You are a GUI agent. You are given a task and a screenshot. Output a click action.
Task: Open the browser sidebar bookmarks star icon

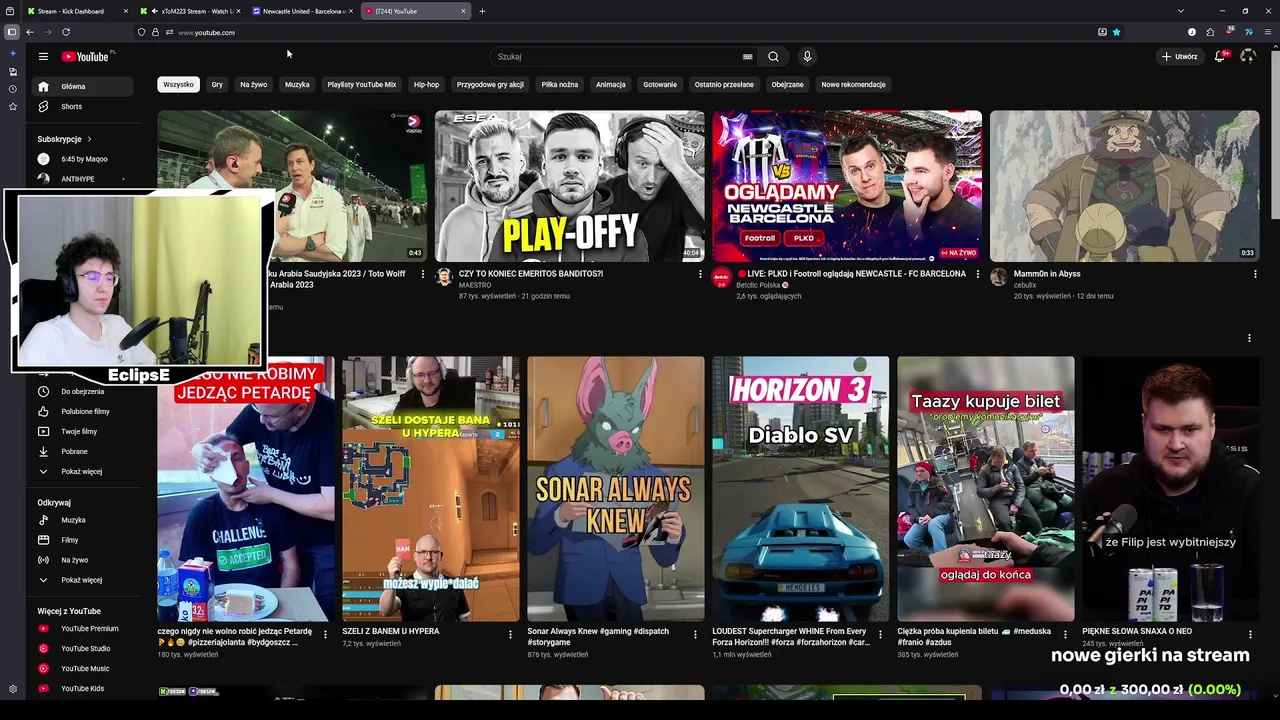point(12,106)
